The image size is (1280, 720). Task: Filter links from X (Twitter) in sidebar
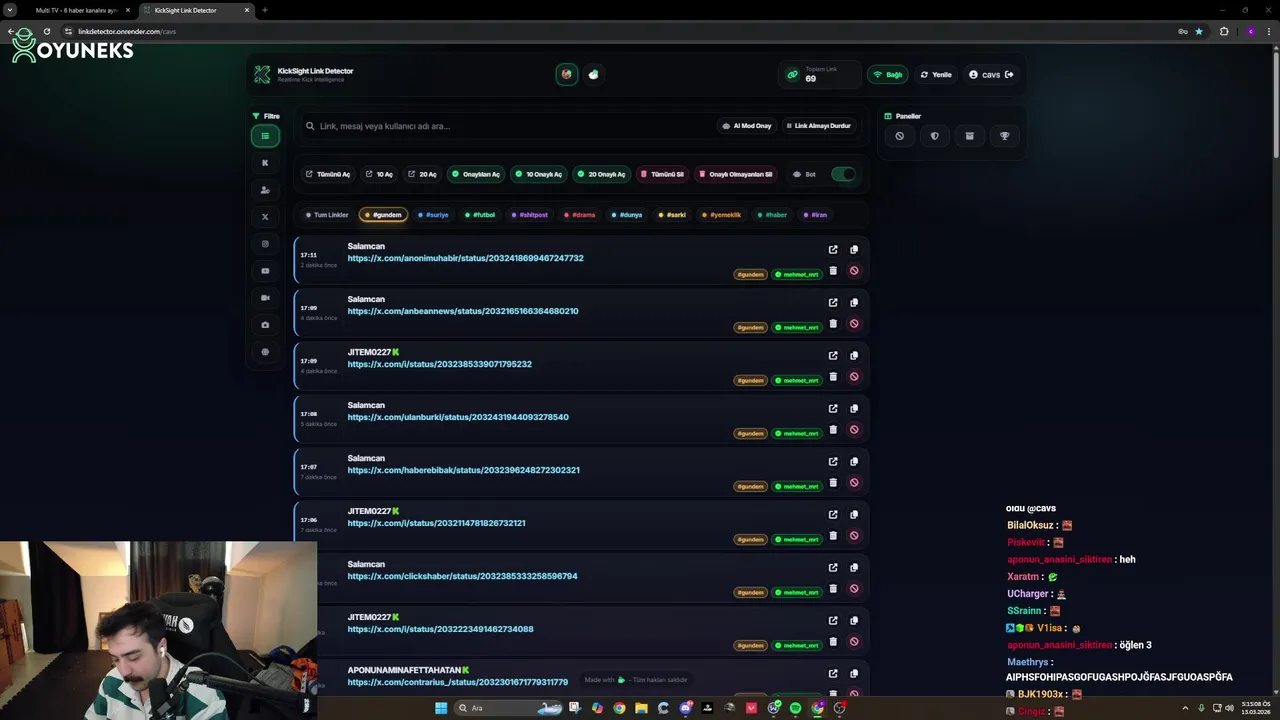(265, 217)
